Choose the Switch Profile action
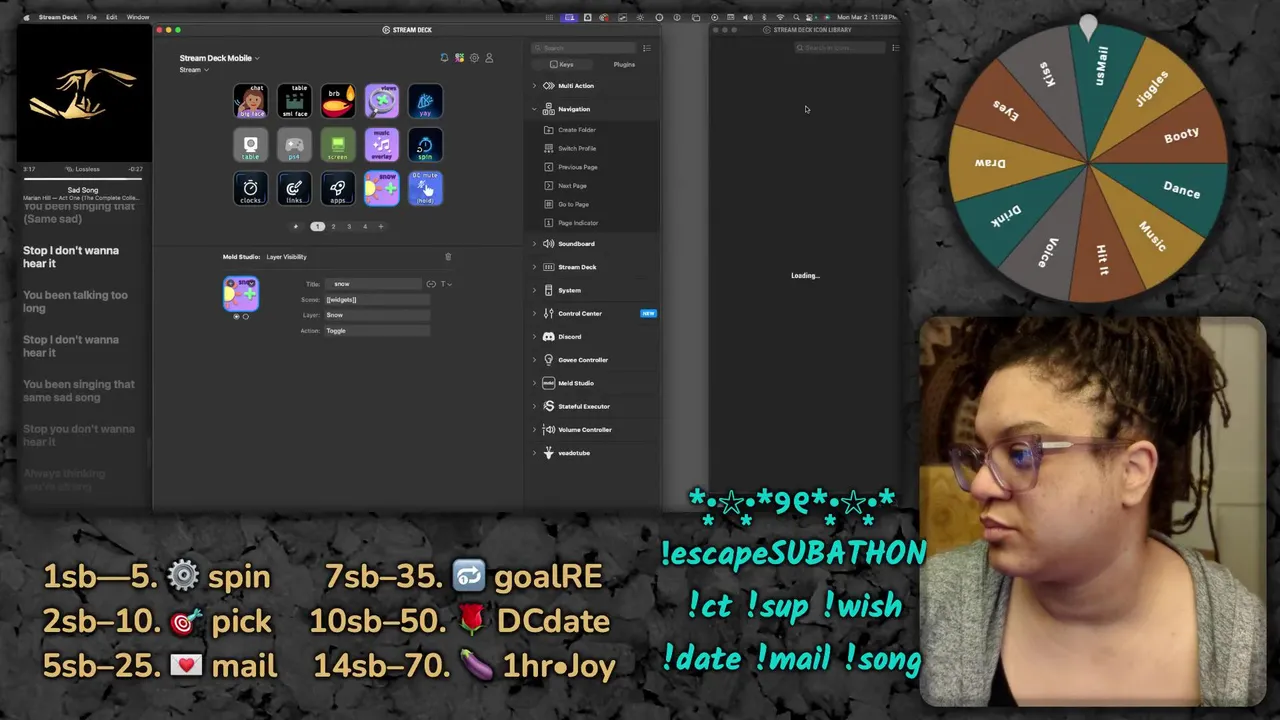This screenshot has width=1280, height=720. (x=577, y=149)
